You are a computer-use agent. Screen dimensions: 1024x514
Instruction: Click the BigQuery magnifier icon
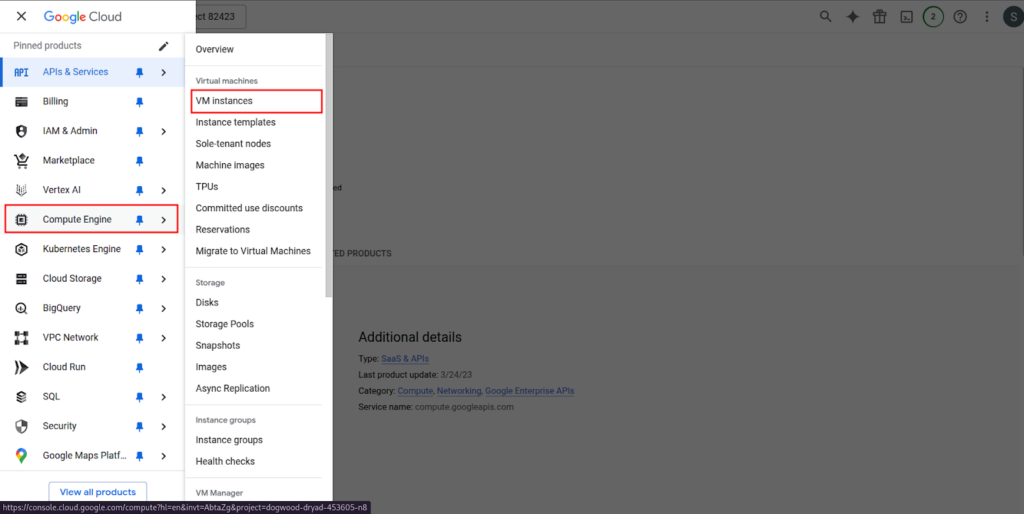22,308
